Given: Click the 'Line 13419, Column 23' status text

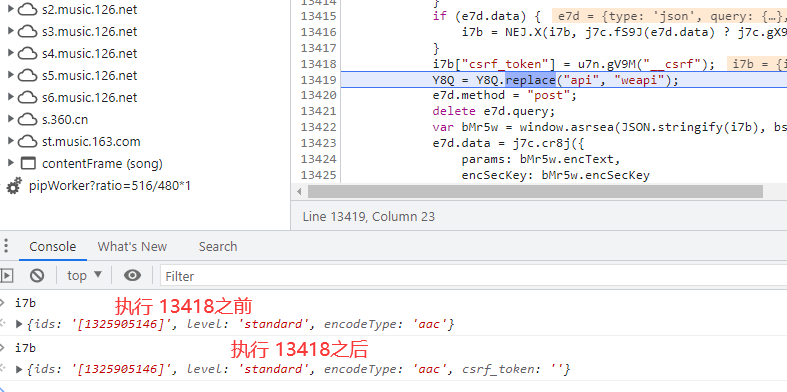Looking at the screenshot, I should 368,217.
